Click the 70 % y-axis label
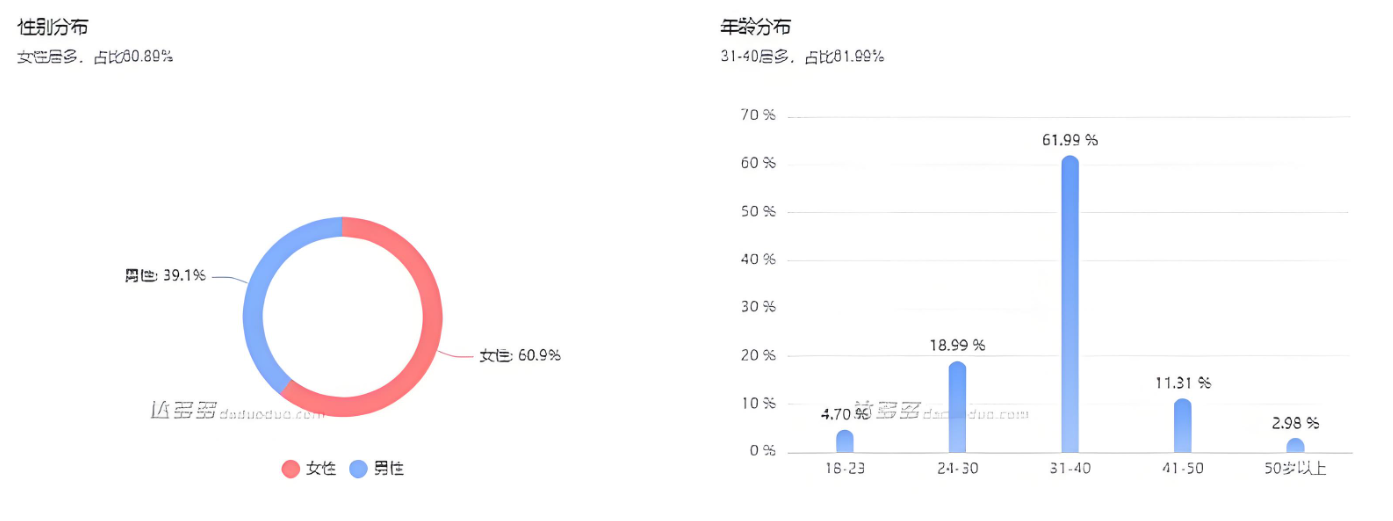1393x521 pixels. (759, 116)
